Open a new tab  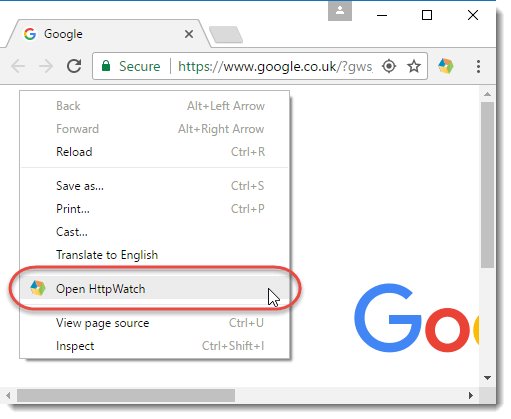pyautogui.click(x=226, y=34)
